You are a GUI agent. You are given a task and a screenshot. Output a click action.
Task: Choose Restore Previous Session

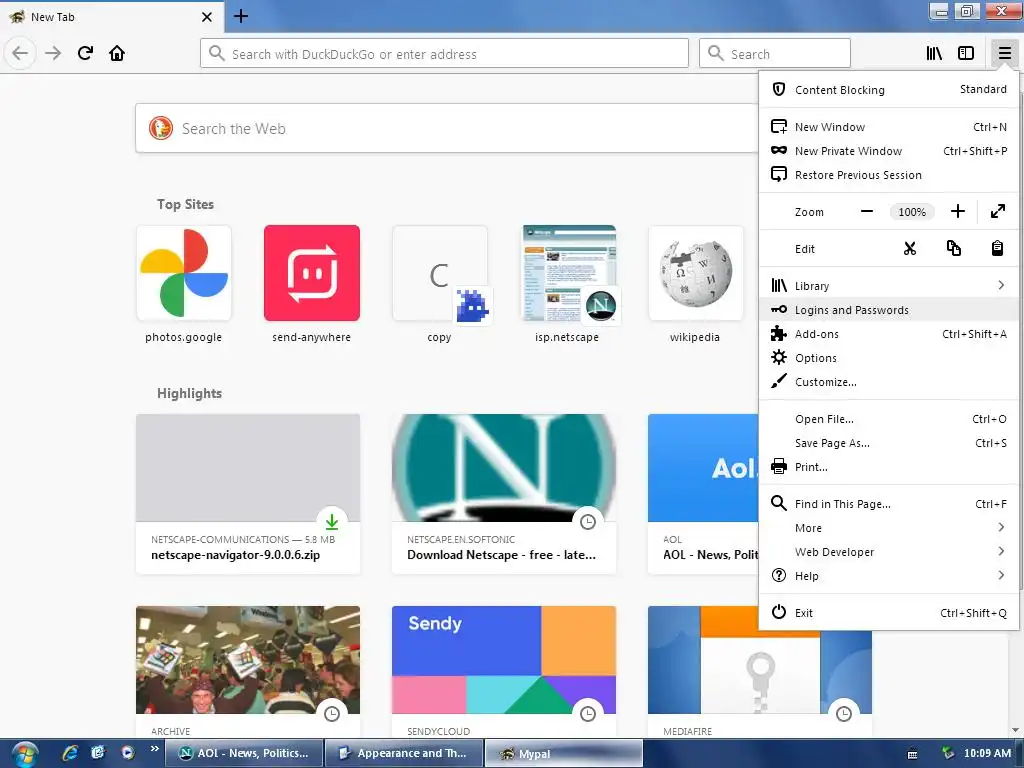[889, 175]
